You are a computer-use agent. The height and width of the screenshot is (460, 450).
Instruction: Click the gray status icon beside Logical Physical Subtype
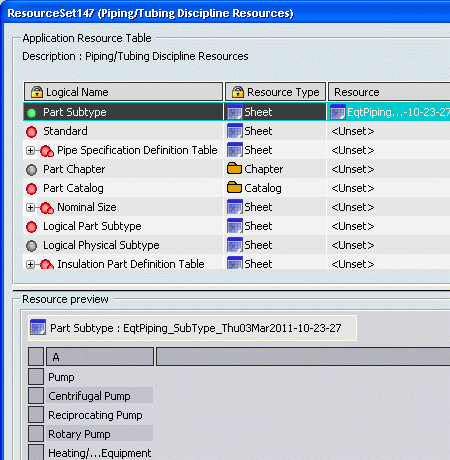pos(32,246)
